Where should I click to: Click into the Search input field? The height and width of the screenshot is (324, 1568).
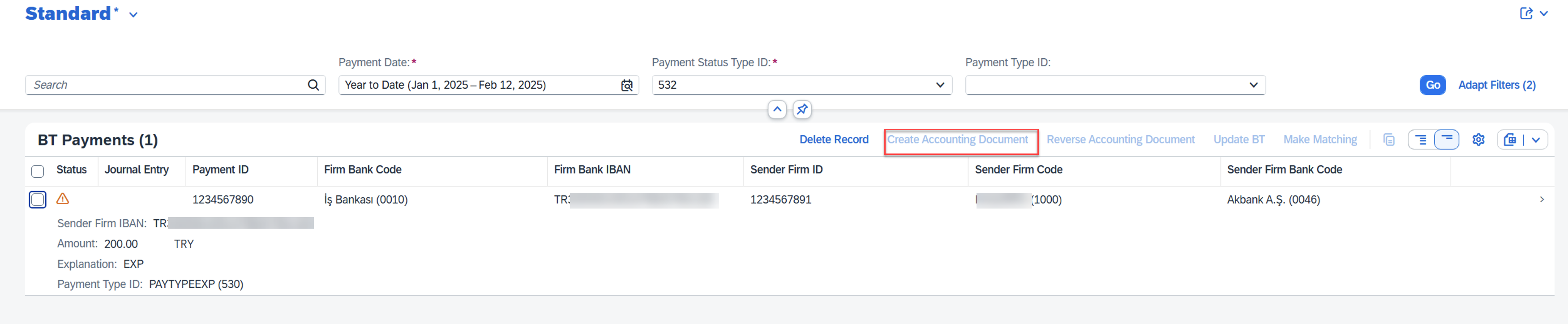pyautogui.click(x=164, y=85)
